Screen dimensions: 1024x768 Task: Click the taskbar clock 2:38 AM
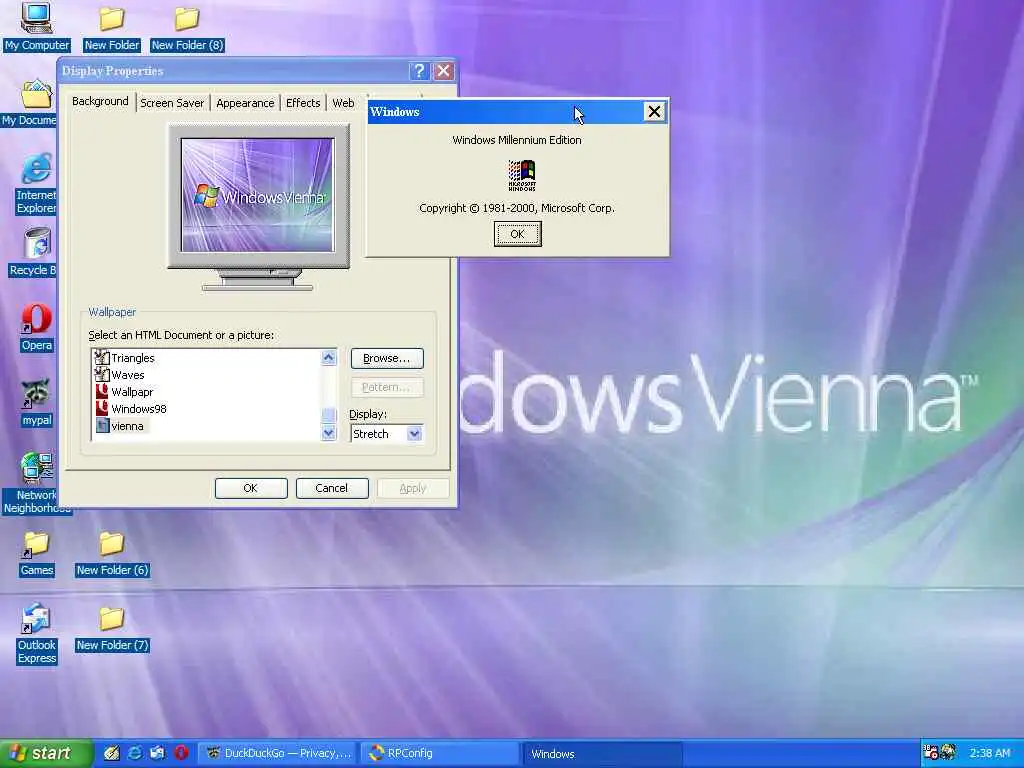click(x=989, y=753)
